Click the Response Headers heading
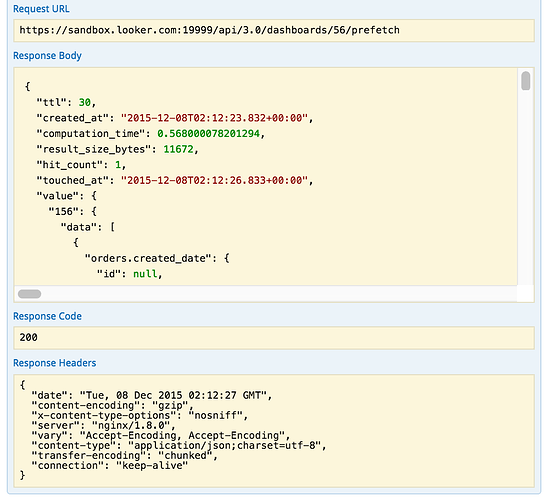 (x=55, y=363)
